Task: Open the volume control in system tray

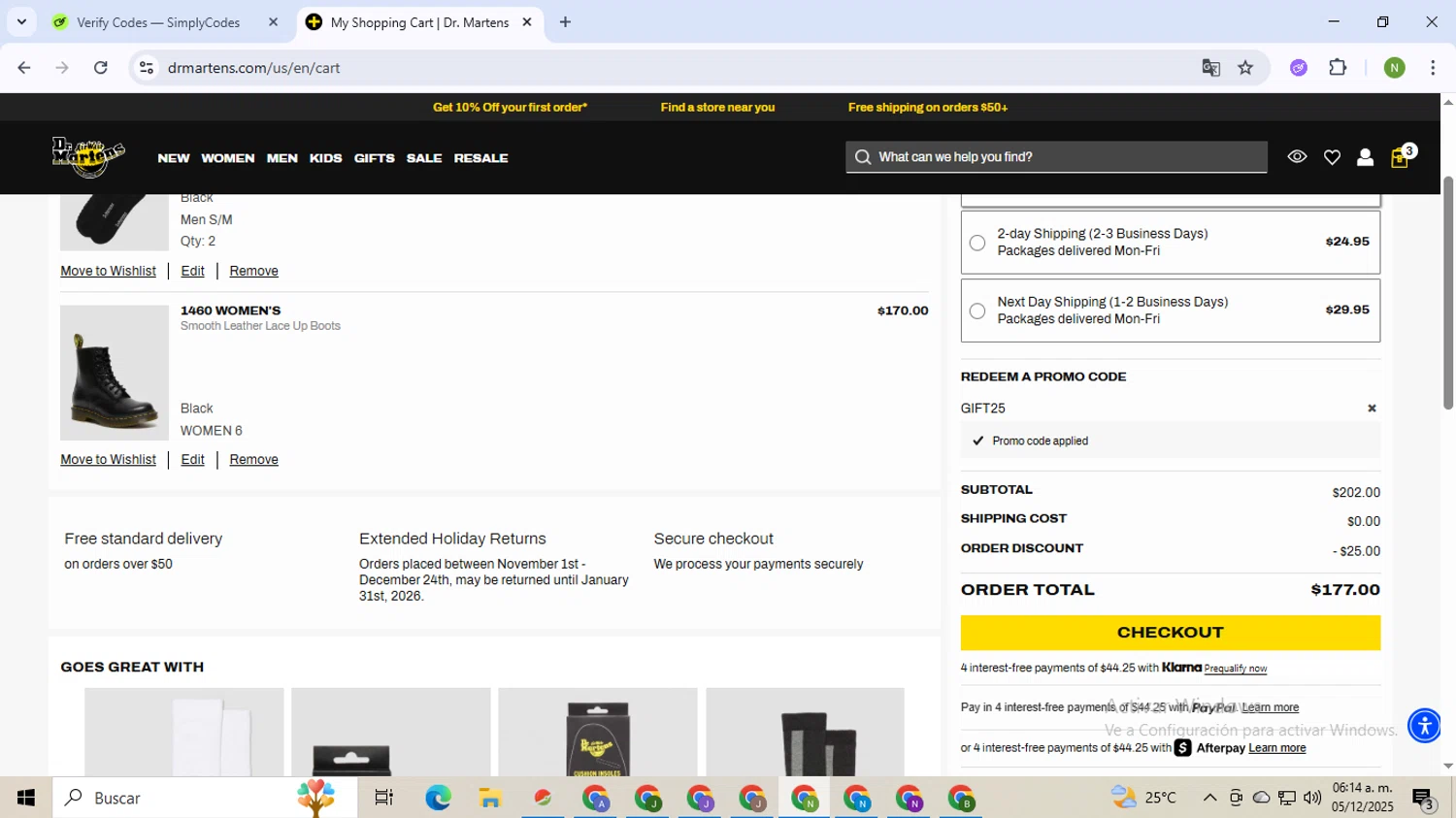Action: (x=1312, y=798)
